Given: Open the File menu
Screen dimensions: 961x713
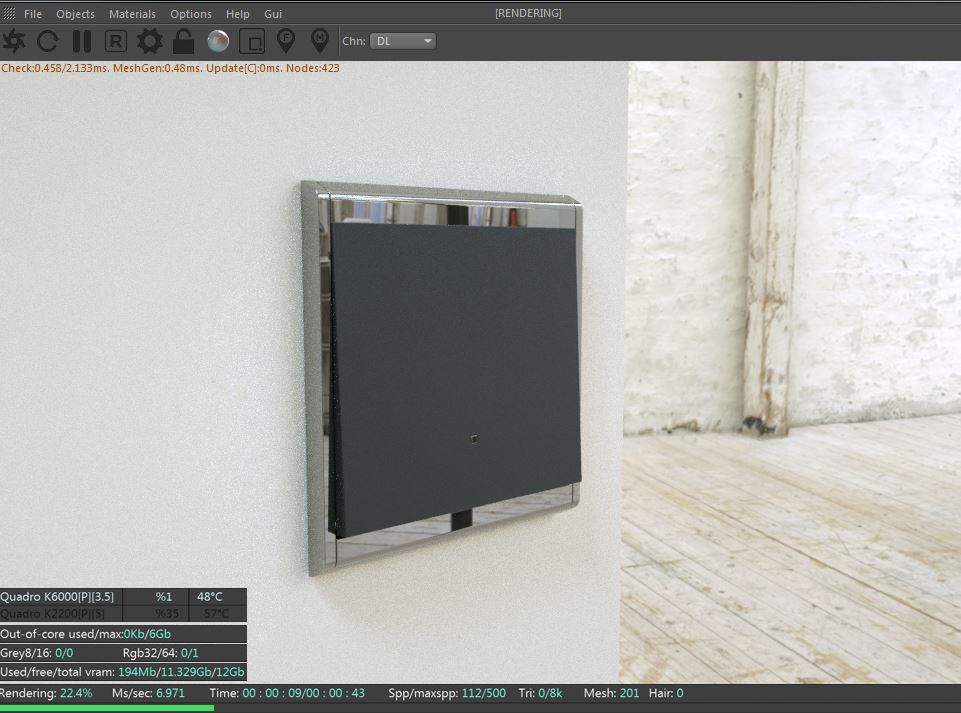Looking at the screenshot, I should 33,13.
